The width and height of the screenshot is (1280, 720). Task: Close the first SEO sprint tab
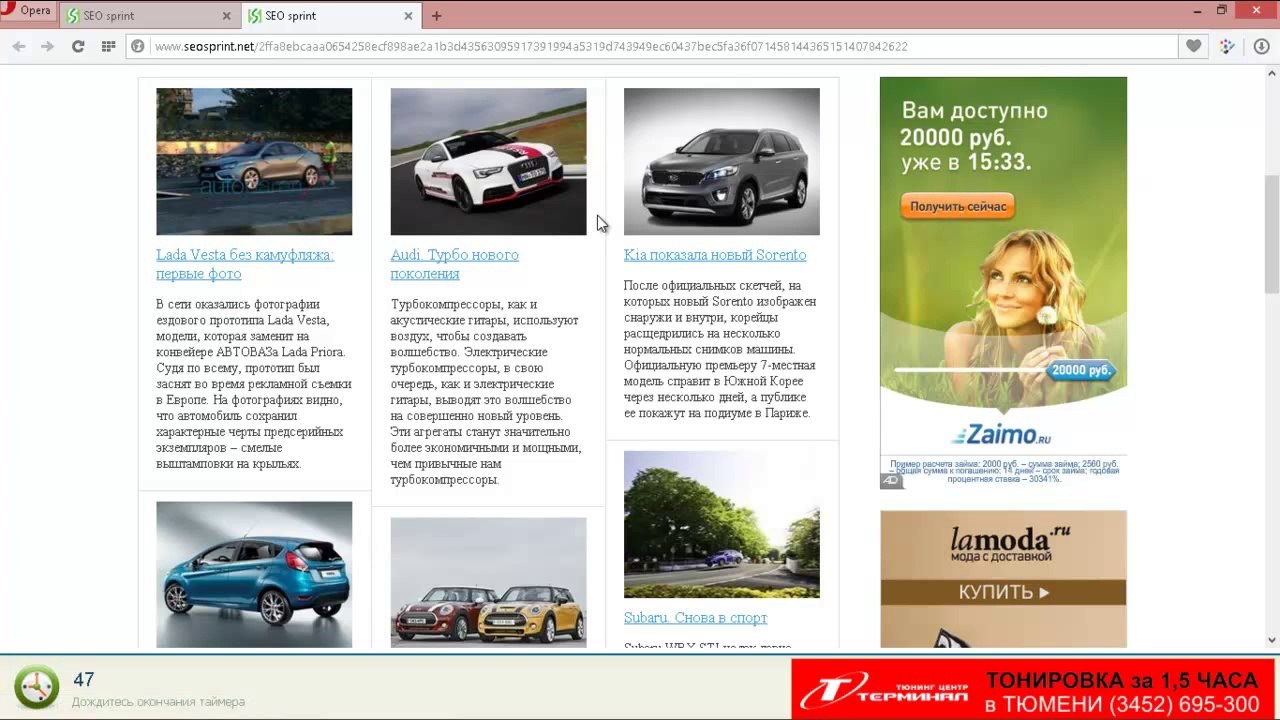[226, 16]
